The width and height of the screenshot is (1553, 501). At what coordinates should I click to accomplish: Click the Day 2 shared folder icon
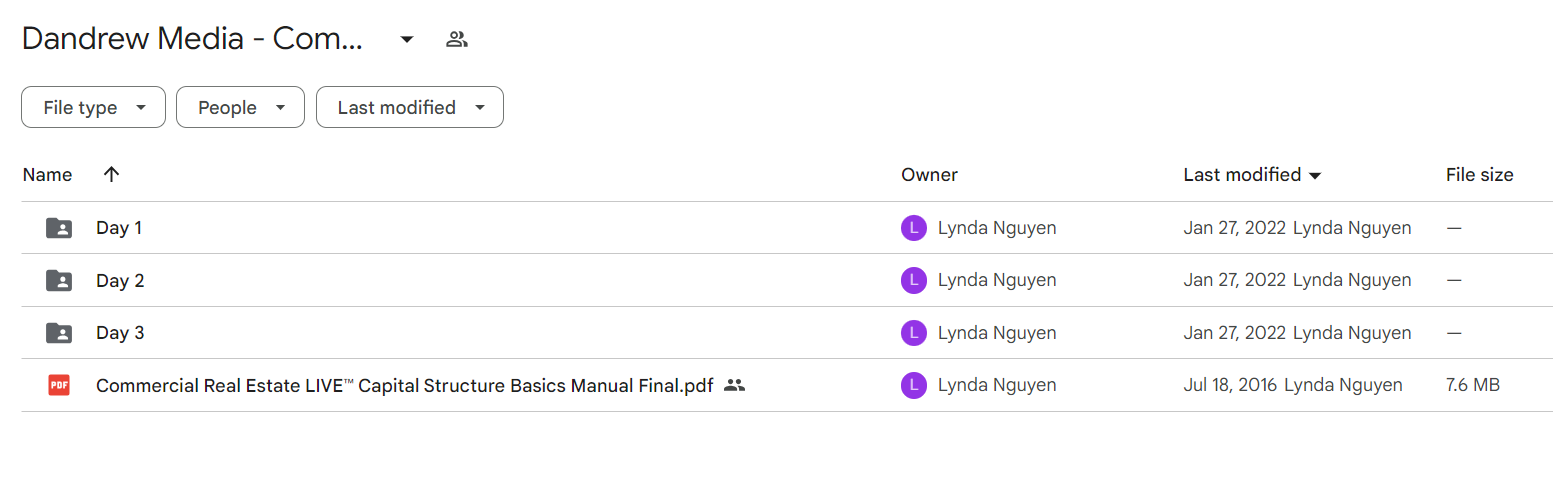(x=59, y=281)
